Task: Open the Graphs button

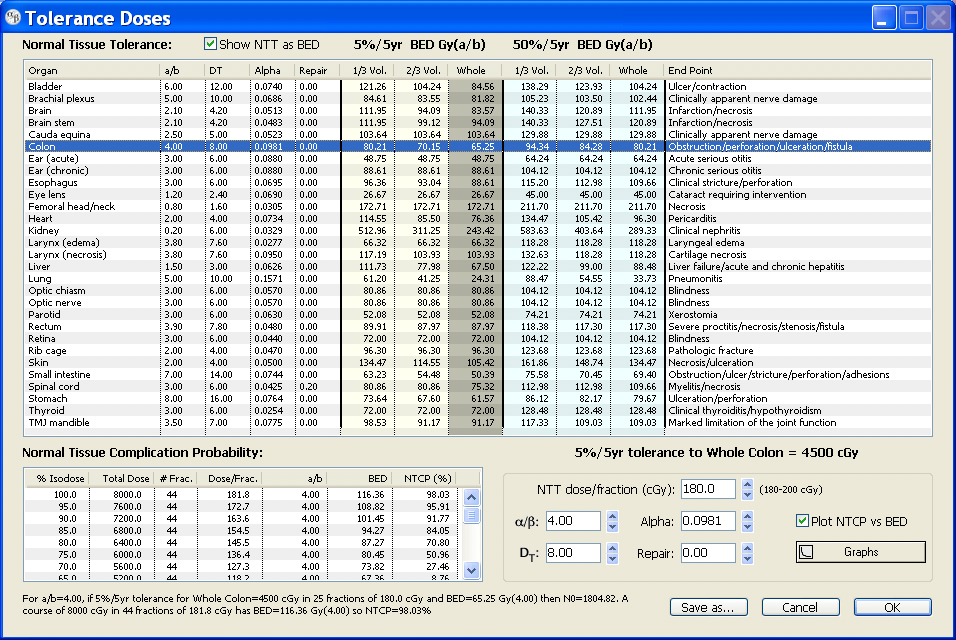Action: pos(860,552)
